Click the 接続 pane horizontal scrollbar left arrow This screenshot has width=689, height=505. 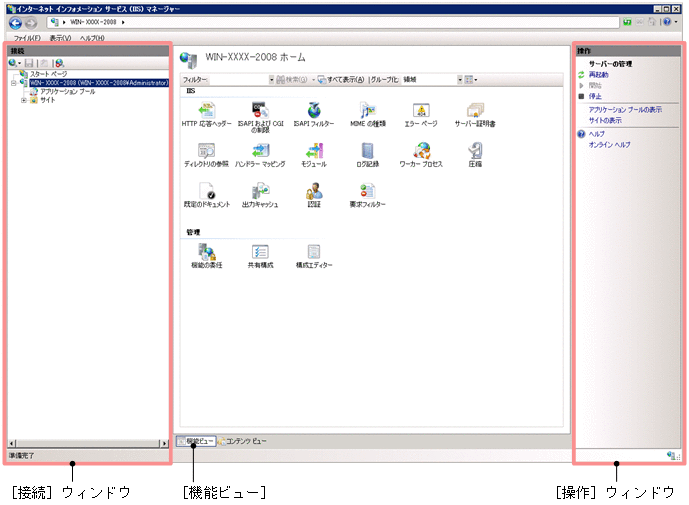pyautogui.click(x=12, y=443)
